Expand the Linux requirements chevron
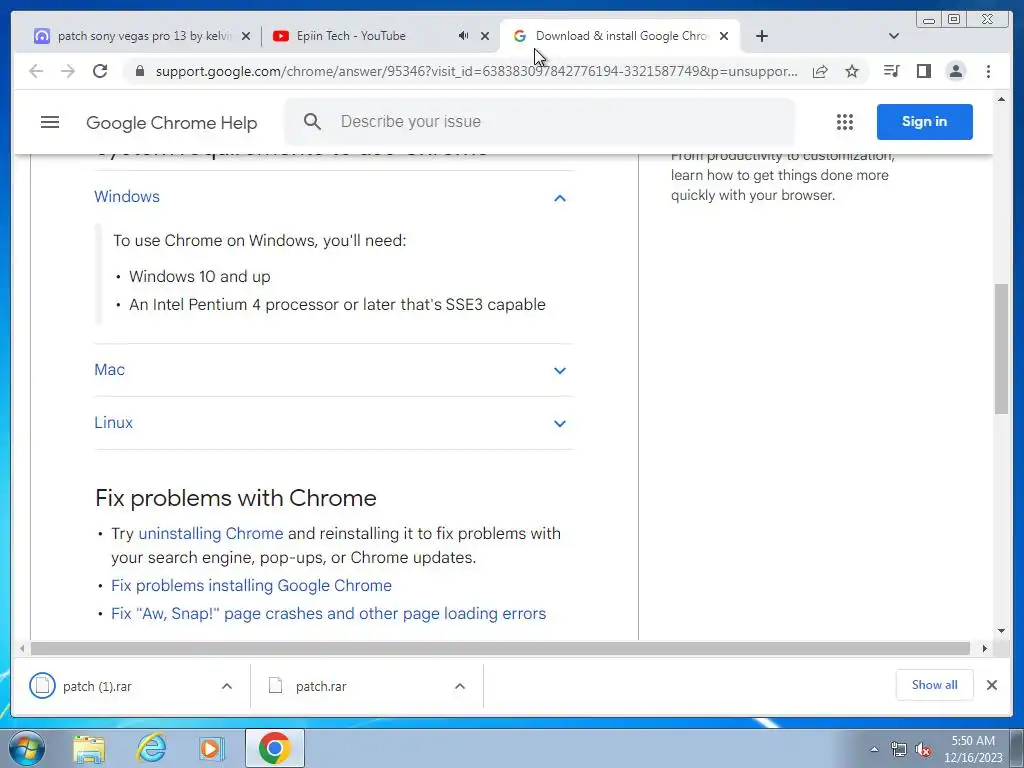The image size is (1024, 768). tap(560, 424)
